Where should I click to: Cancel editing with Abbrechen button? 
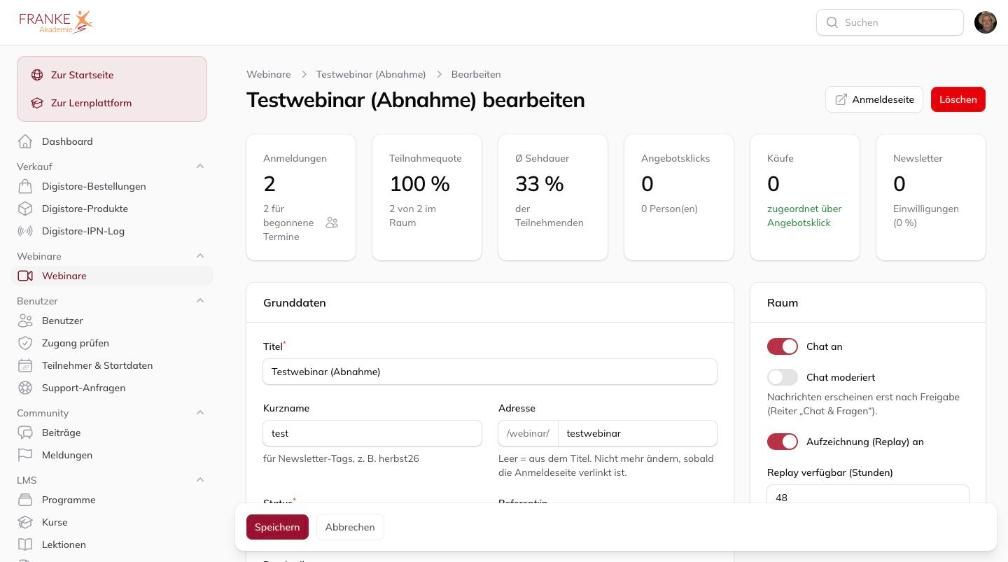(350, 527)
